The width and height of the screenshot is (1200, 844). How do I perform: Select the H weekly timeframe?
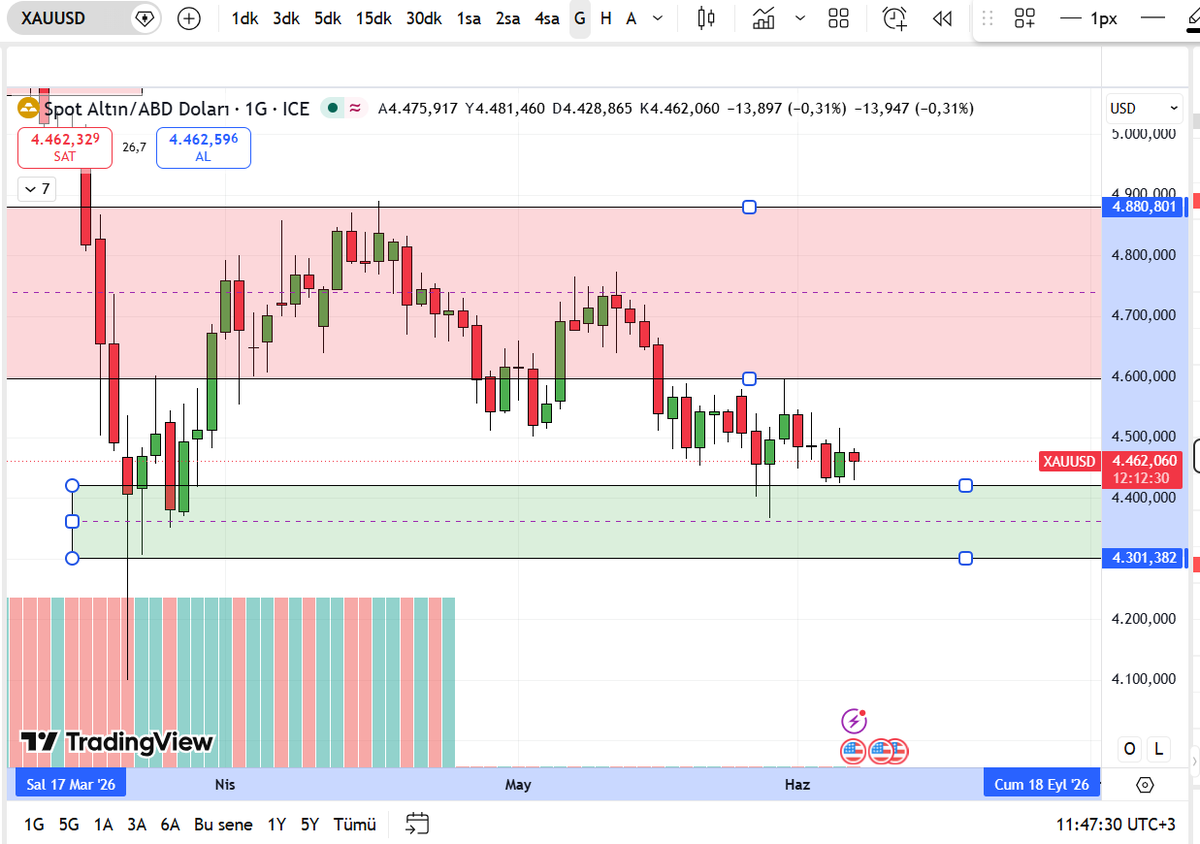606,18
